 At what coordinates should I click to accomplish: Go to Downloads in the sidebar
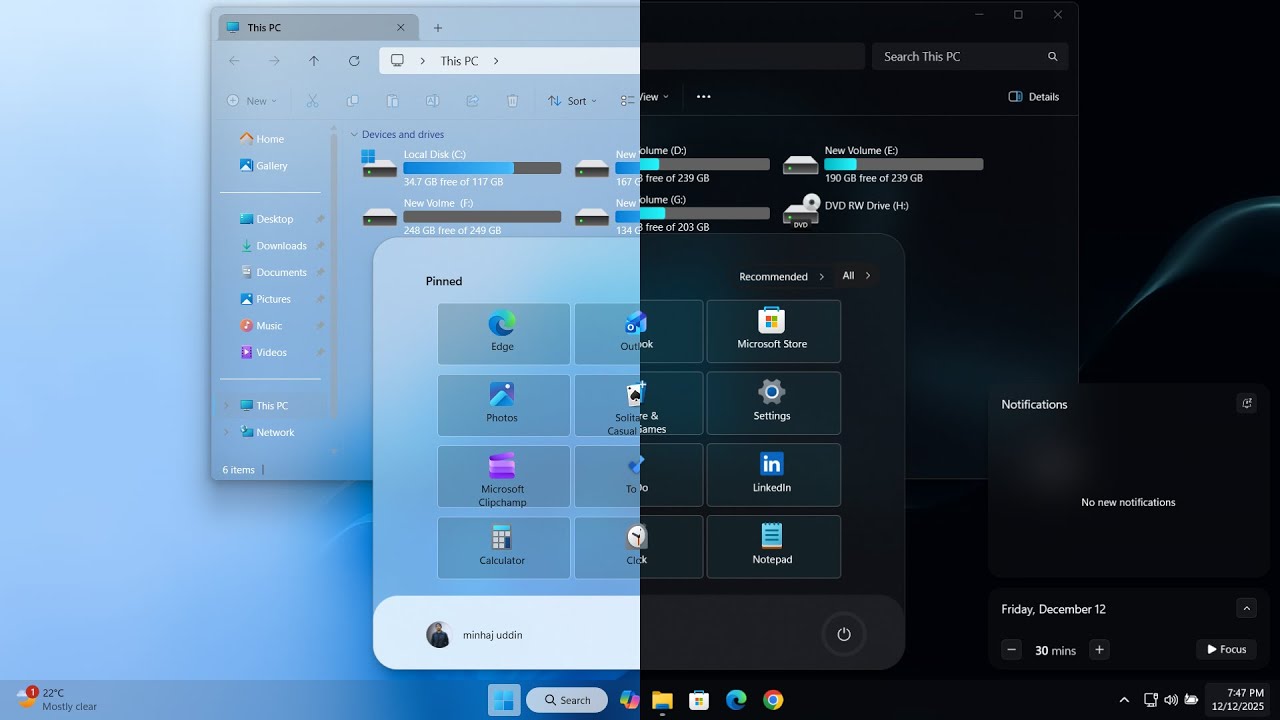(275, 246)
